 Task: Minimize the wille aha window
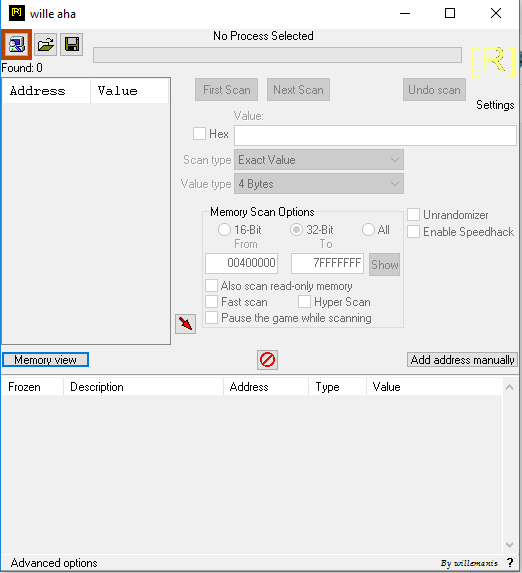pos(405,14)
